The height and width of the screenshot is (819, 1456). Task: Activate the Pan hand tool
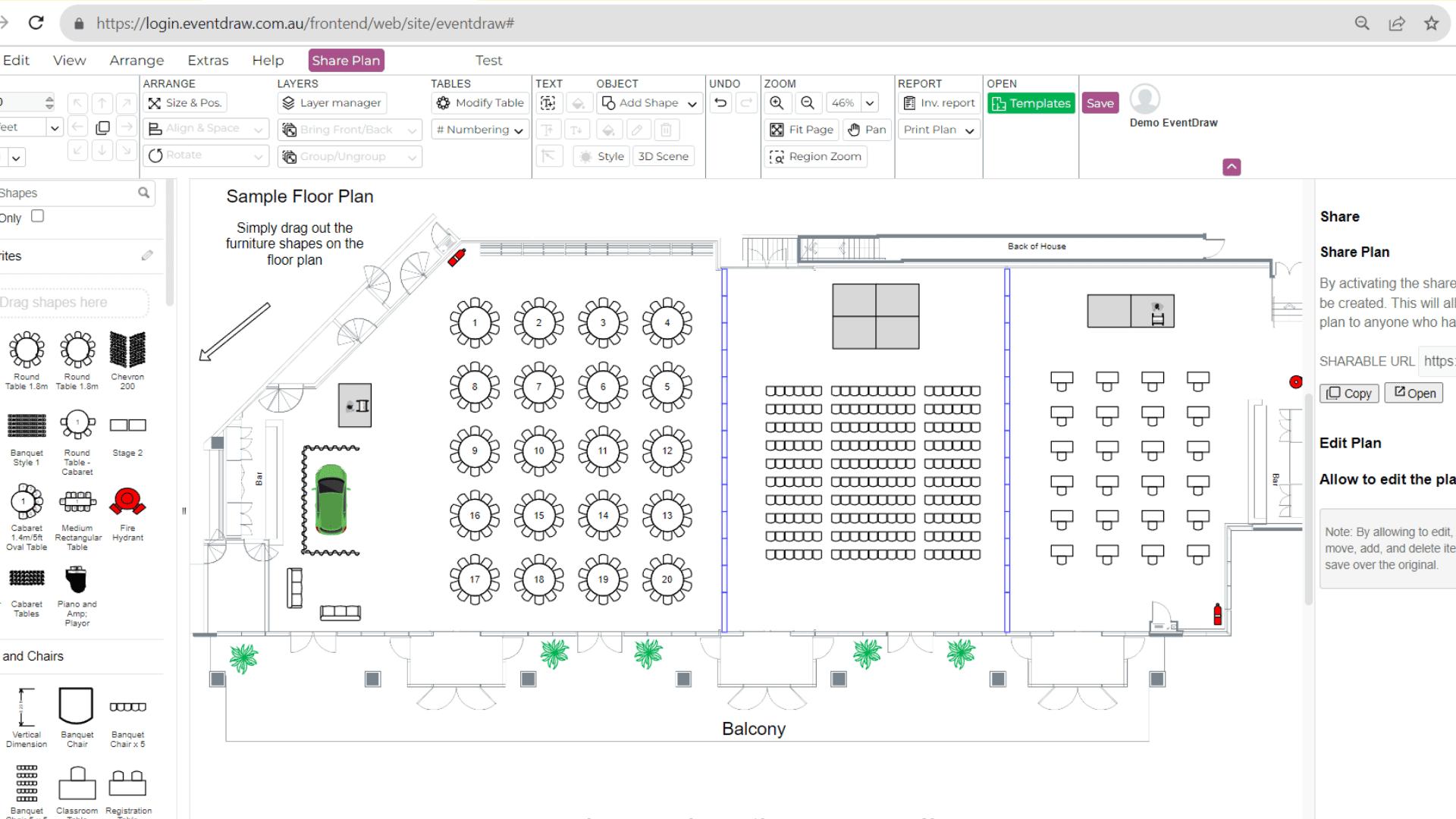pyautogui.click(x=866, y=130)
